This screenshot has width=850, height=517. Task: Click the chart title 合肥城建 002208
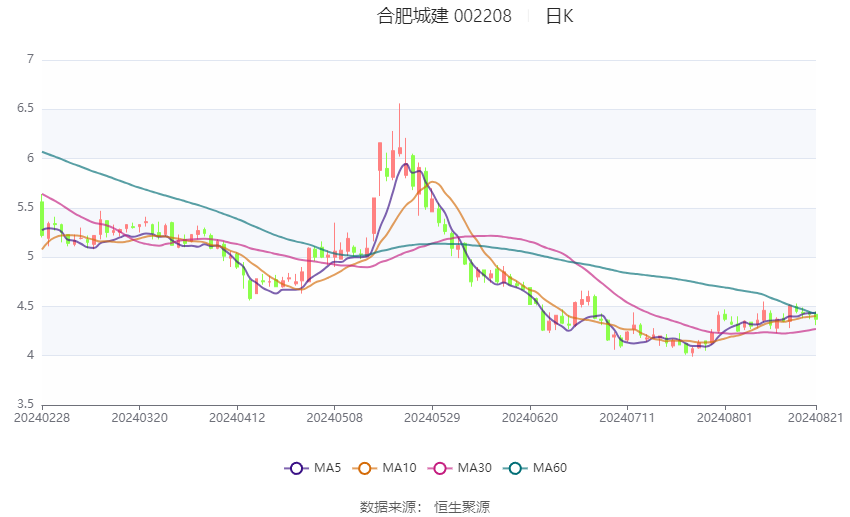[444, 16]
